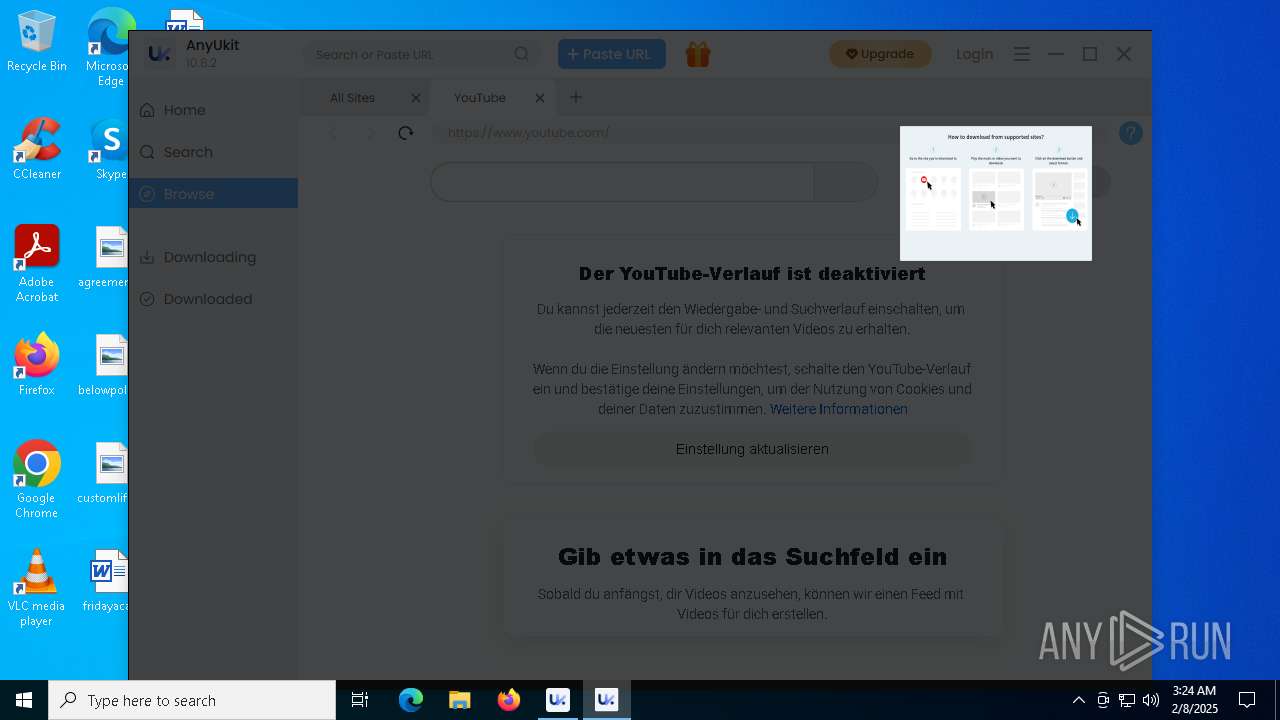Open the gift box promotions icon
The image size is (1280, 720).
[698, 54]
